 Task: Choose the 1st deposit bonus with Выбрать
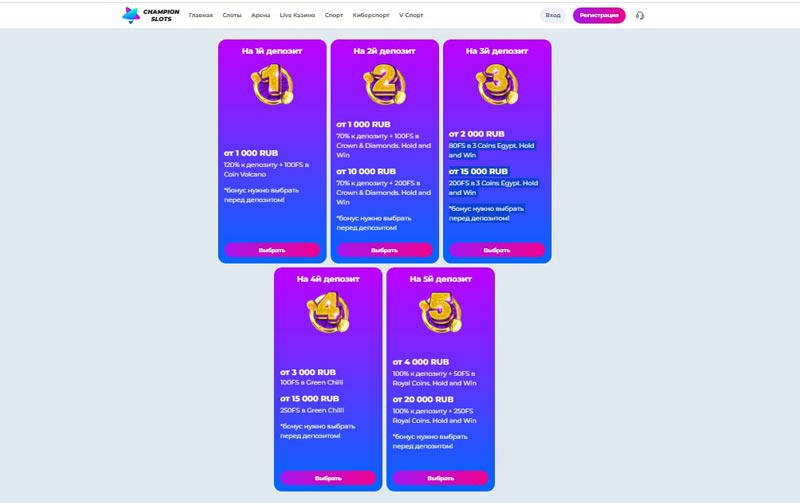(x=272, y=250)
